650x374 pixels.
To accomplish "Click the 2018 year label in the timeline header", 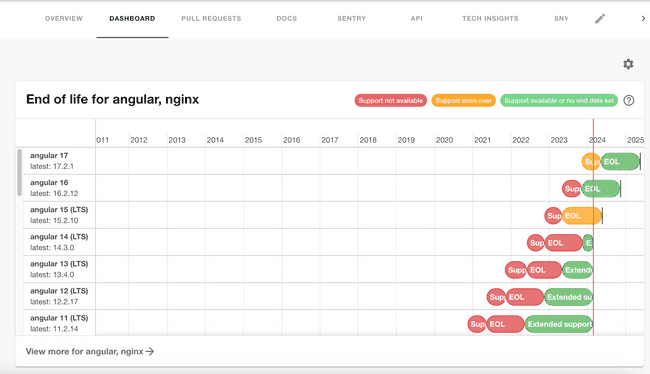I will 368,140.
